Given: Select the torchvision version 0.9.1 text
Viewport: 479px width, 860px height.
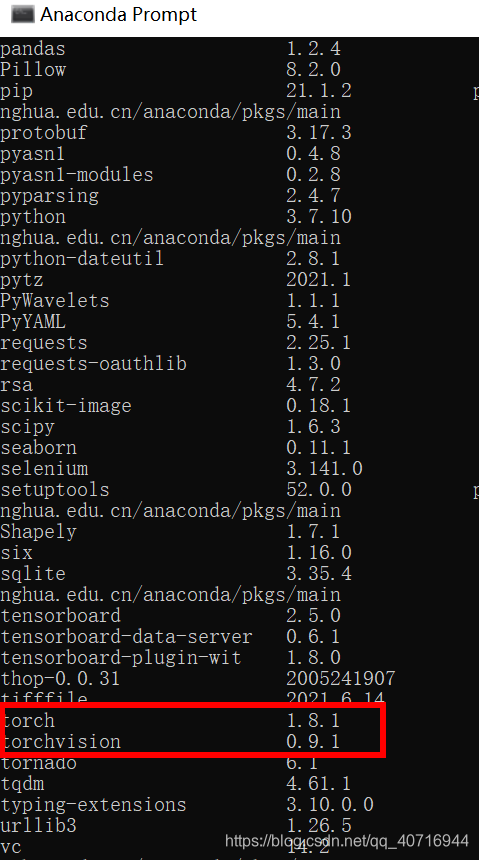Looking at the screenshot, I should pos(313,741).
